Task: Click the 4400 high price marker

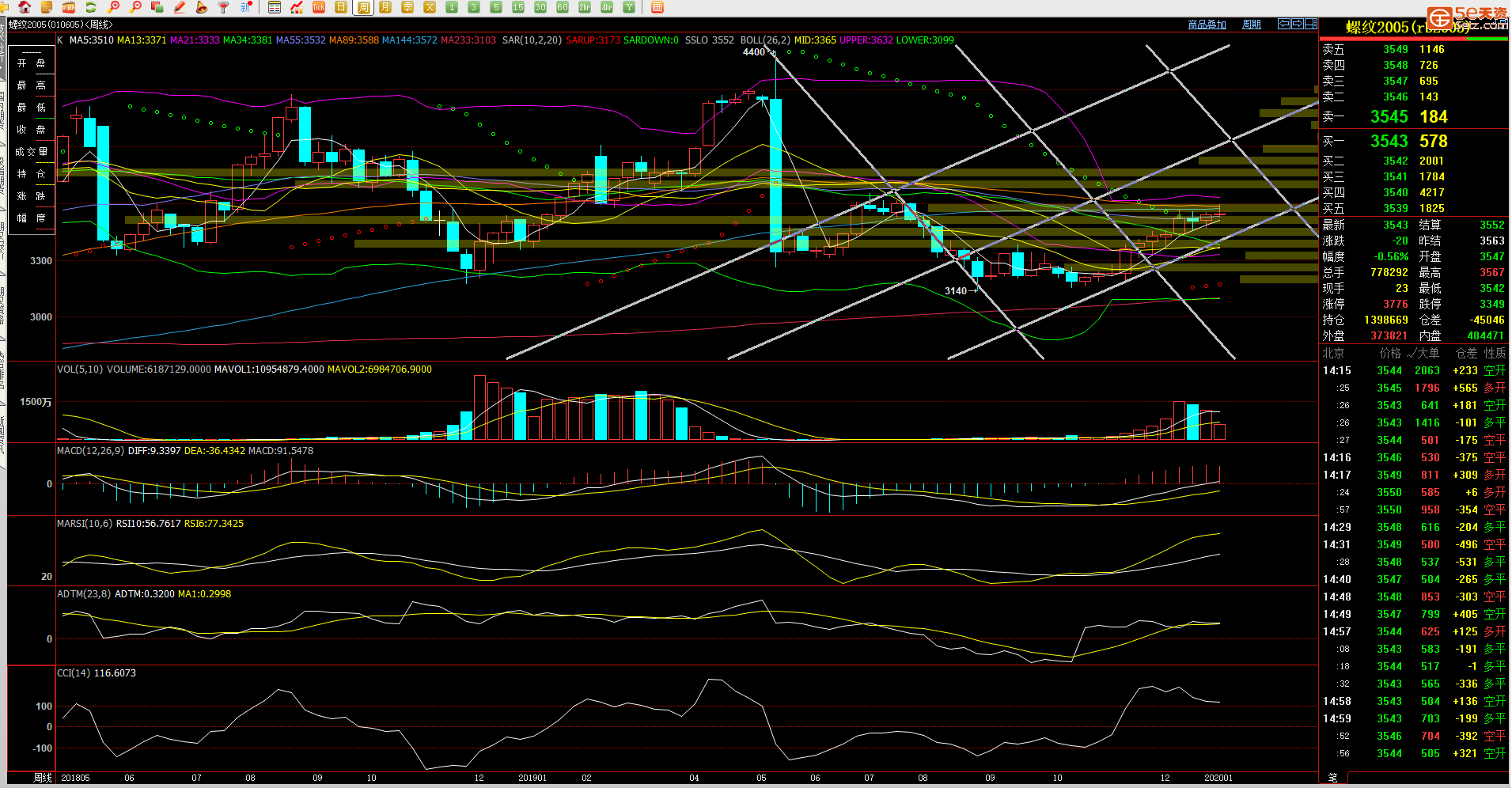Action: click(x=753, y=51)
